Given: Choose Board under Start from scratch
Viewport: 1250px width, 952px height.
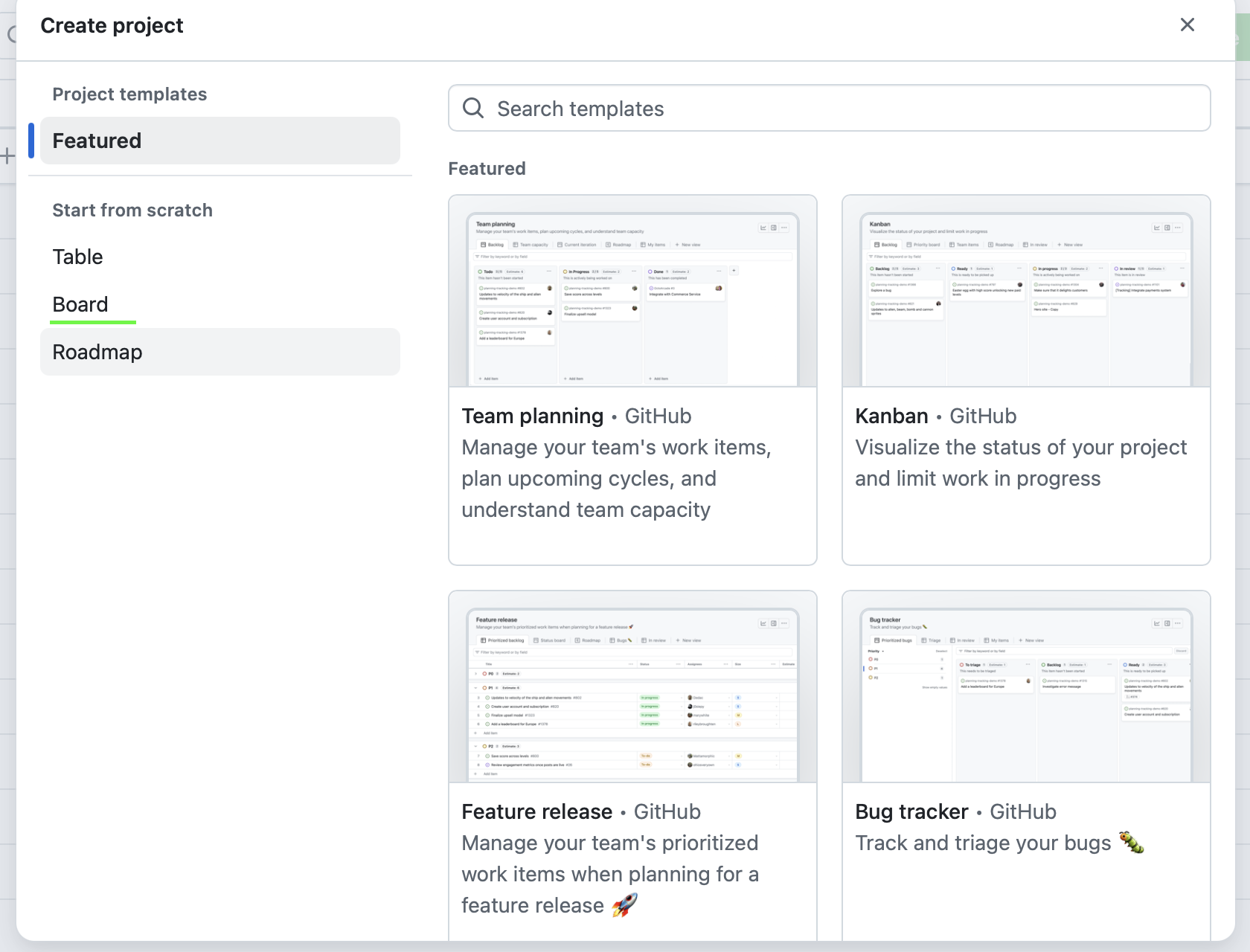Looking at the screenshot, I should [80, 304].
